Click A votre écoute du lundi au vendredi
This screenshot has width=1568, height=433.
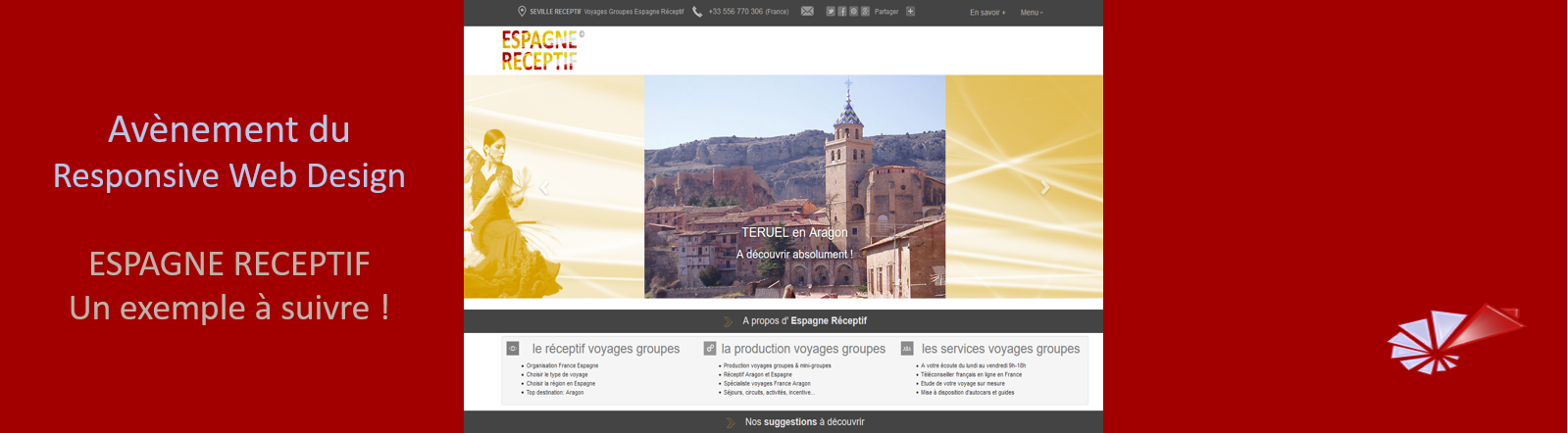coord(973,365)
